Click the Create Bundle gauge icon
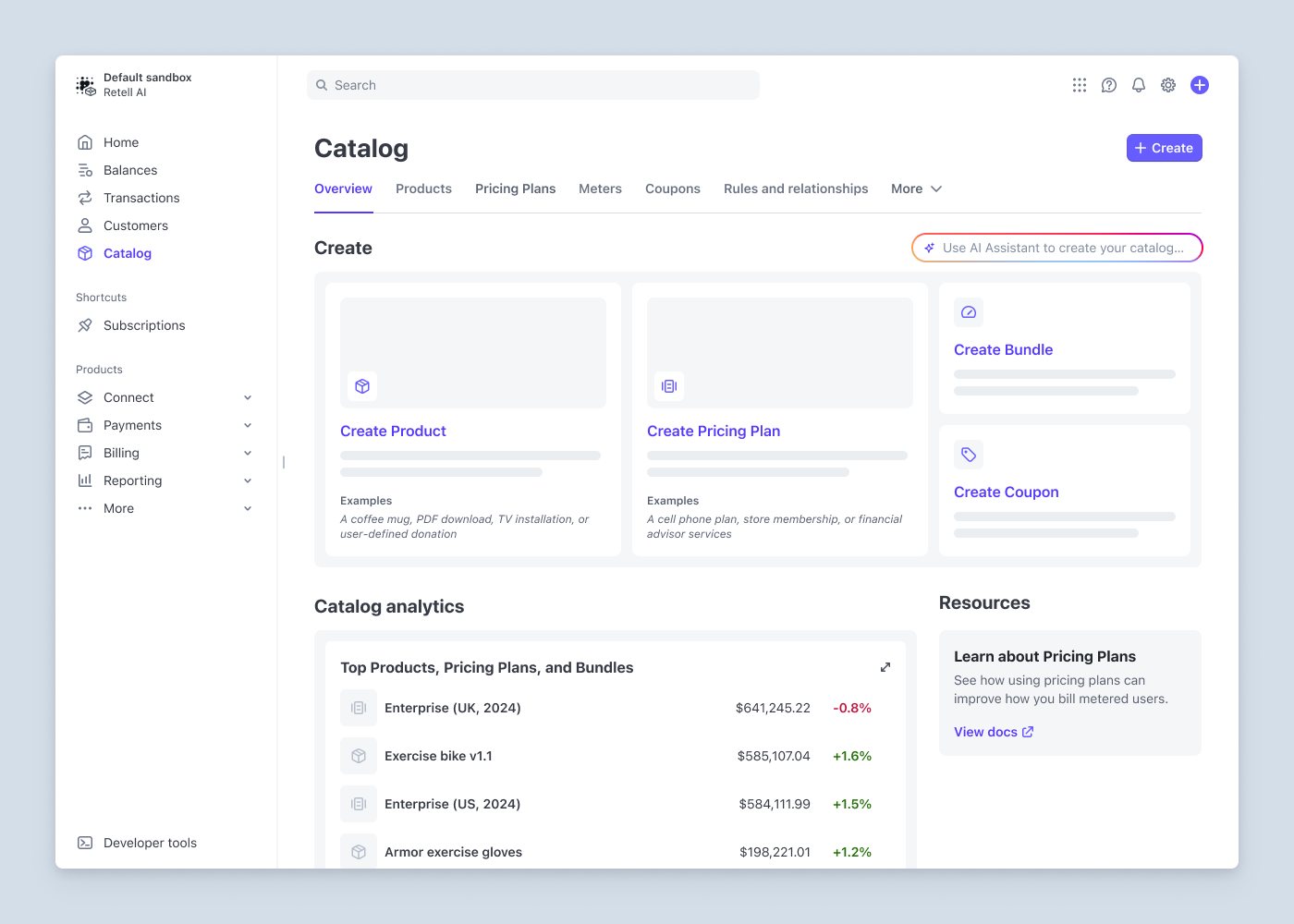1294x924 pixels. point(969,312)
